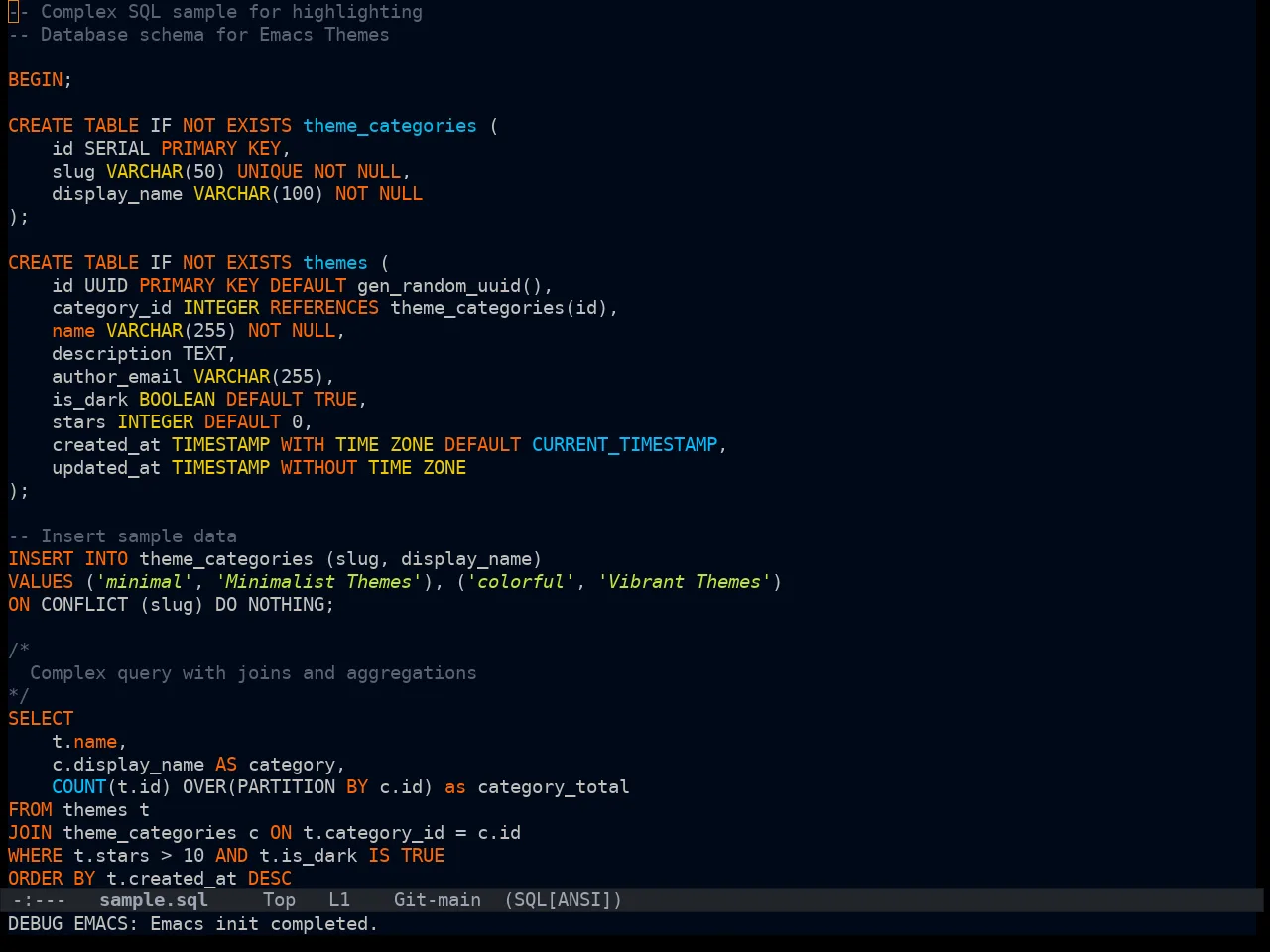Click the 'author_email' column name
This screenshot has width=1270, height=952.
(117, 377)
